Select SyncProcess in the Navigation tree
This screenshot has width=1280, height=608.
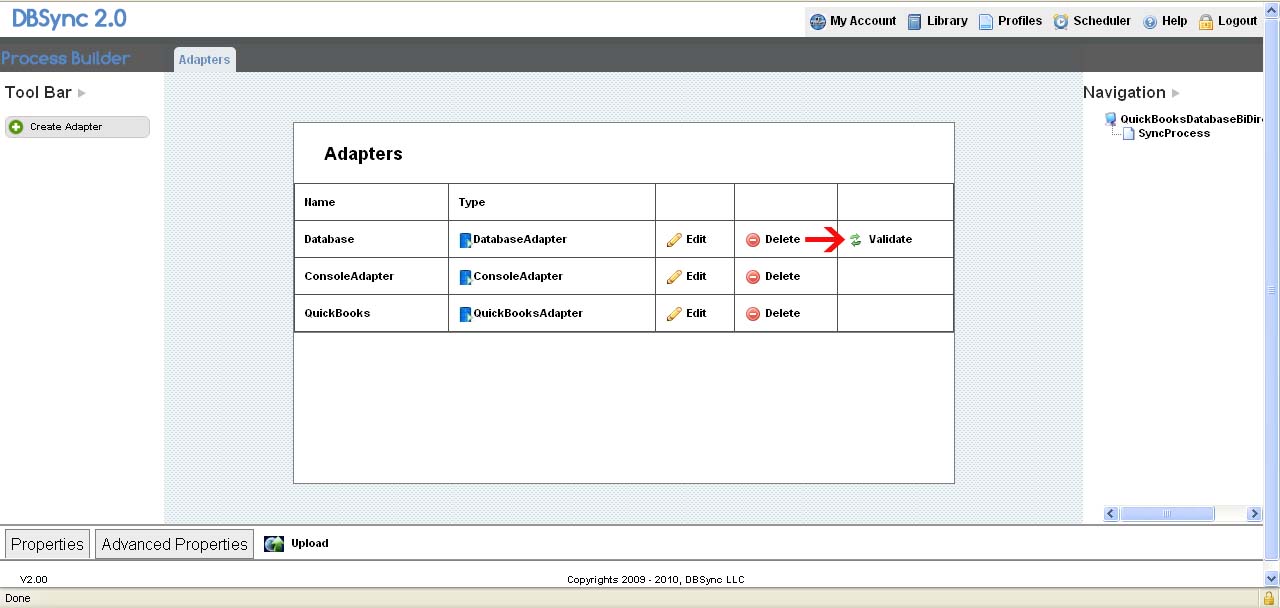[x=1173, y=133]
